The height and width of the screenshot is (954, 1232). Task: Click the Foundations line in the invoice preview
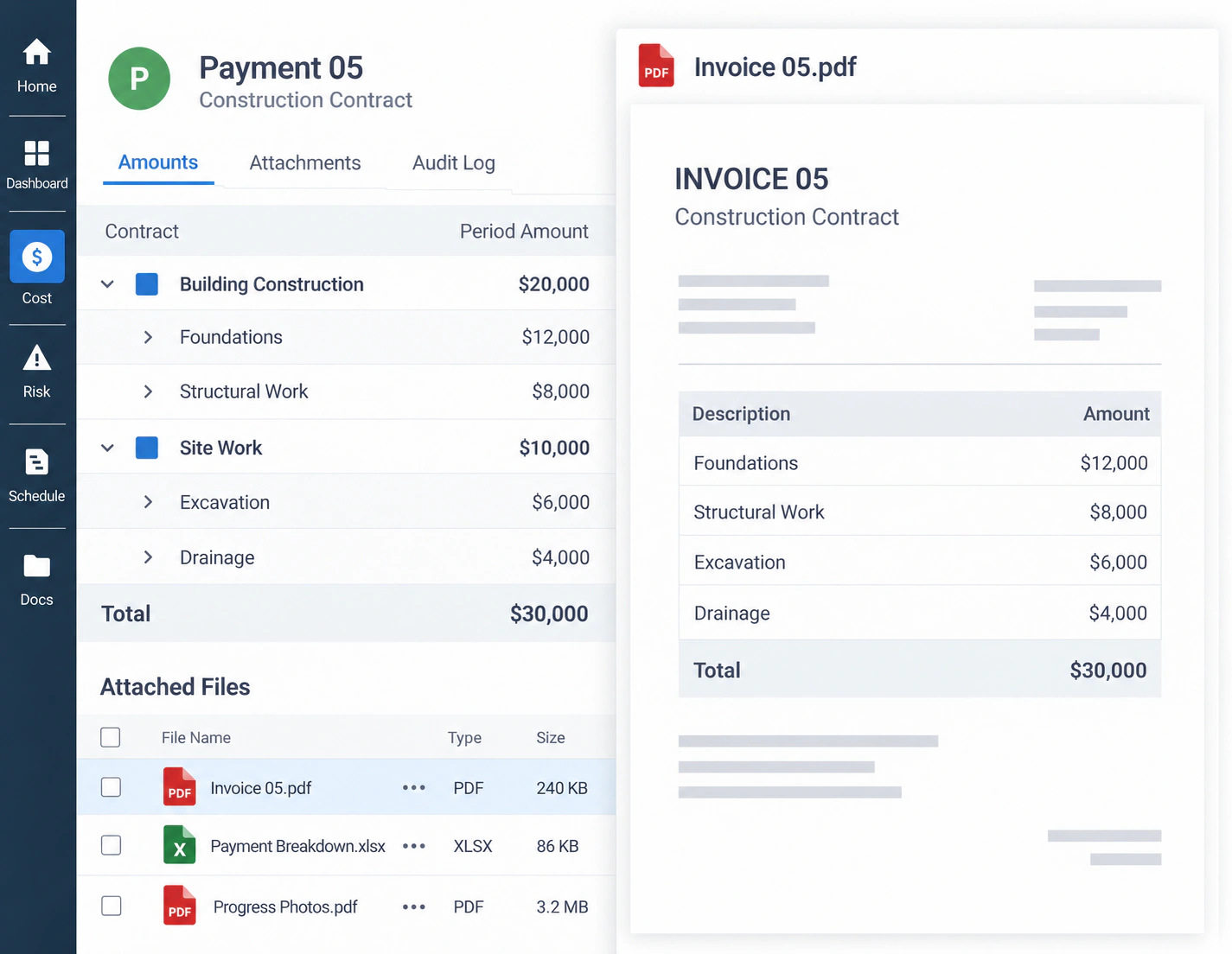[x=920, y=463]
